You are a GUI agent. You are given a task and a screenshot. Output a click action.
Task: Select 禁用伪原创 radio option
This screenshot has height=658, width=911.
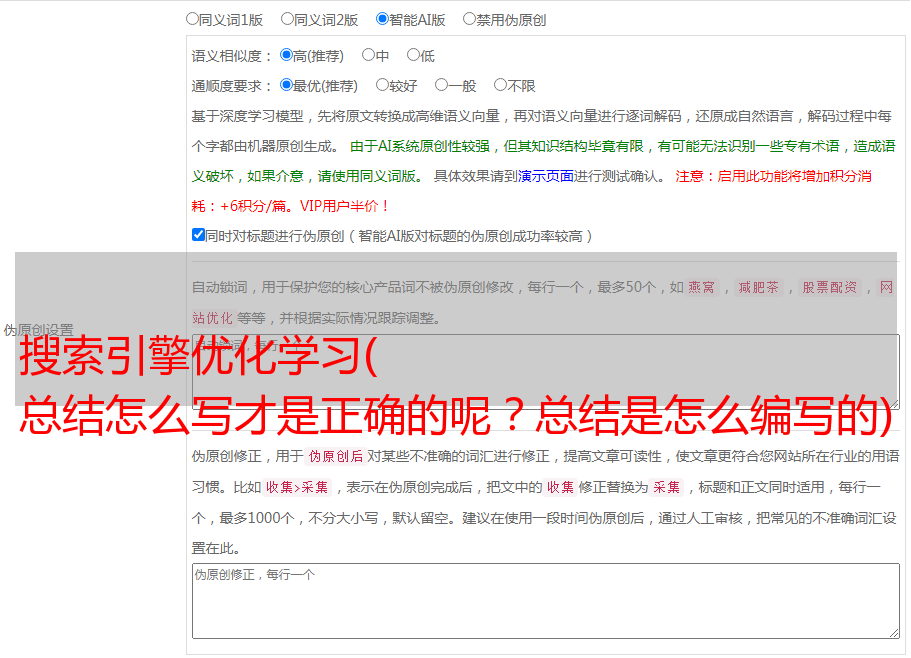tap(469, 19)
